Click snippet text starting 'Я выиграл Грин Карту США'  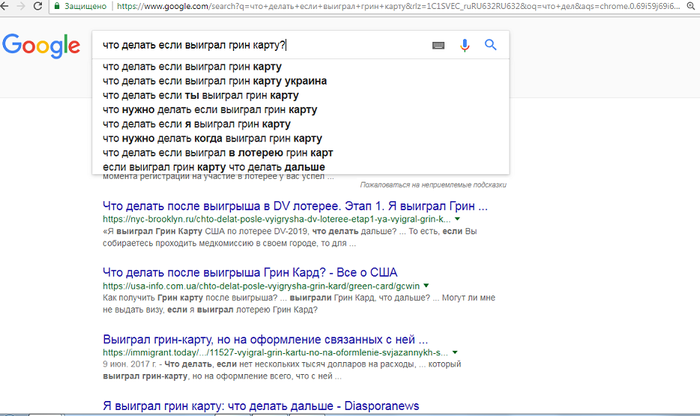pyautogui.click(x=290, y=237)
